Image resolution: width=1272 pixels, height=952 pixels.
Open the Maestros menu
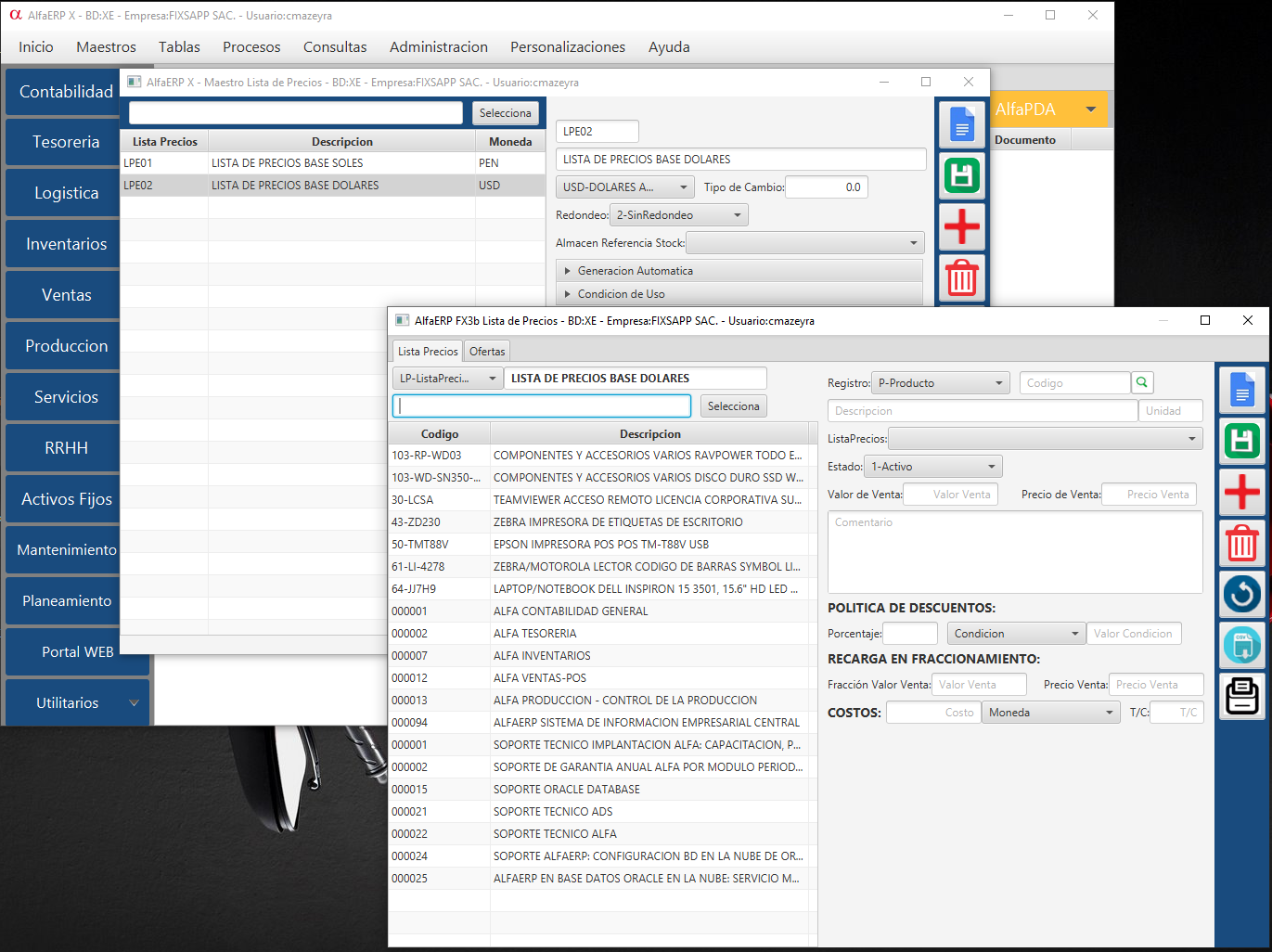coord(106,47)
